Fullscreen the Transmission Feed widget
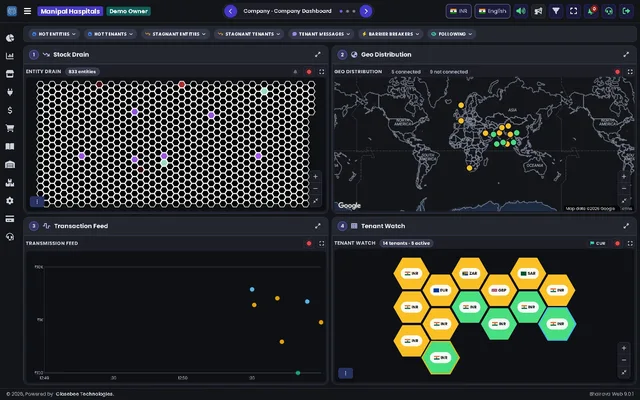Screen dimensions: 640x400 322,243
